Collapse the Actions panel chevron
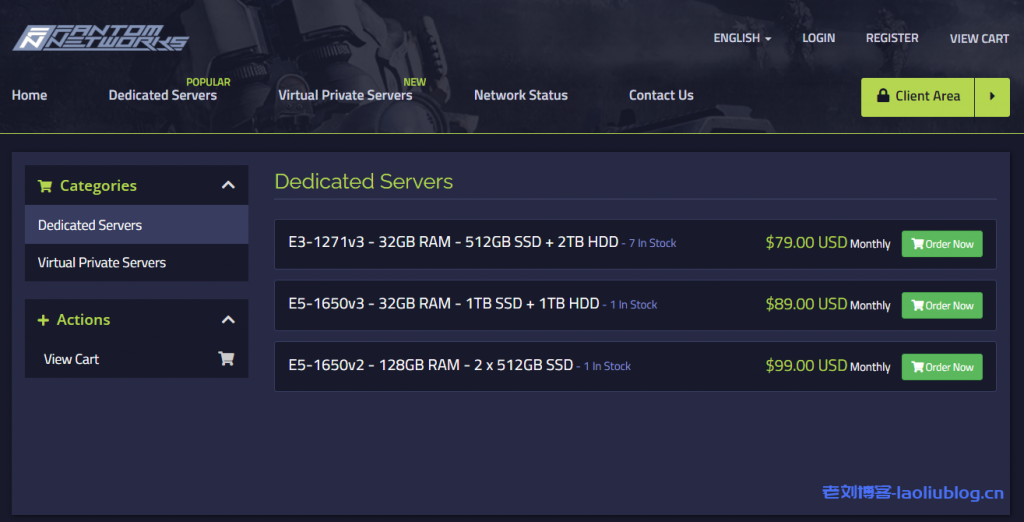The height and width of the screenshot is (522, 1024). tap(228, 320)
